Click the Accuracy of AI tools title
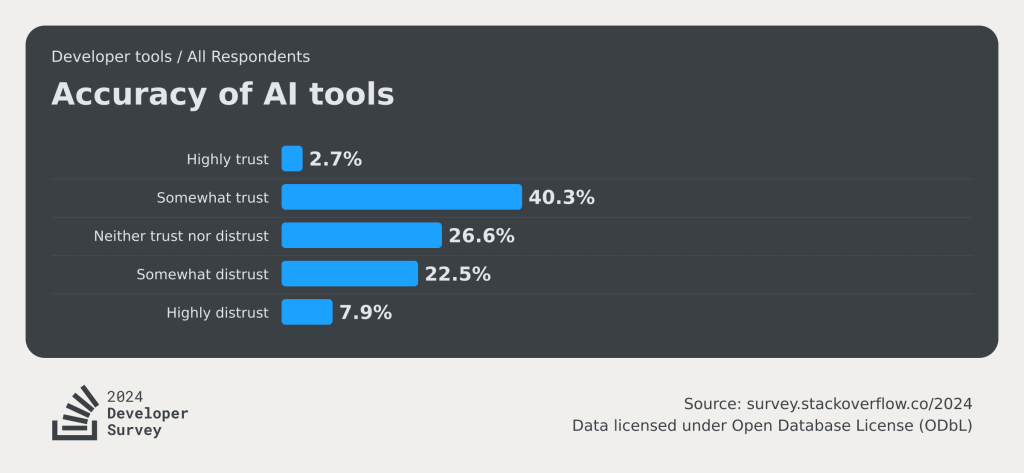The image size is (1024, 473). click(x=222, y=94)
